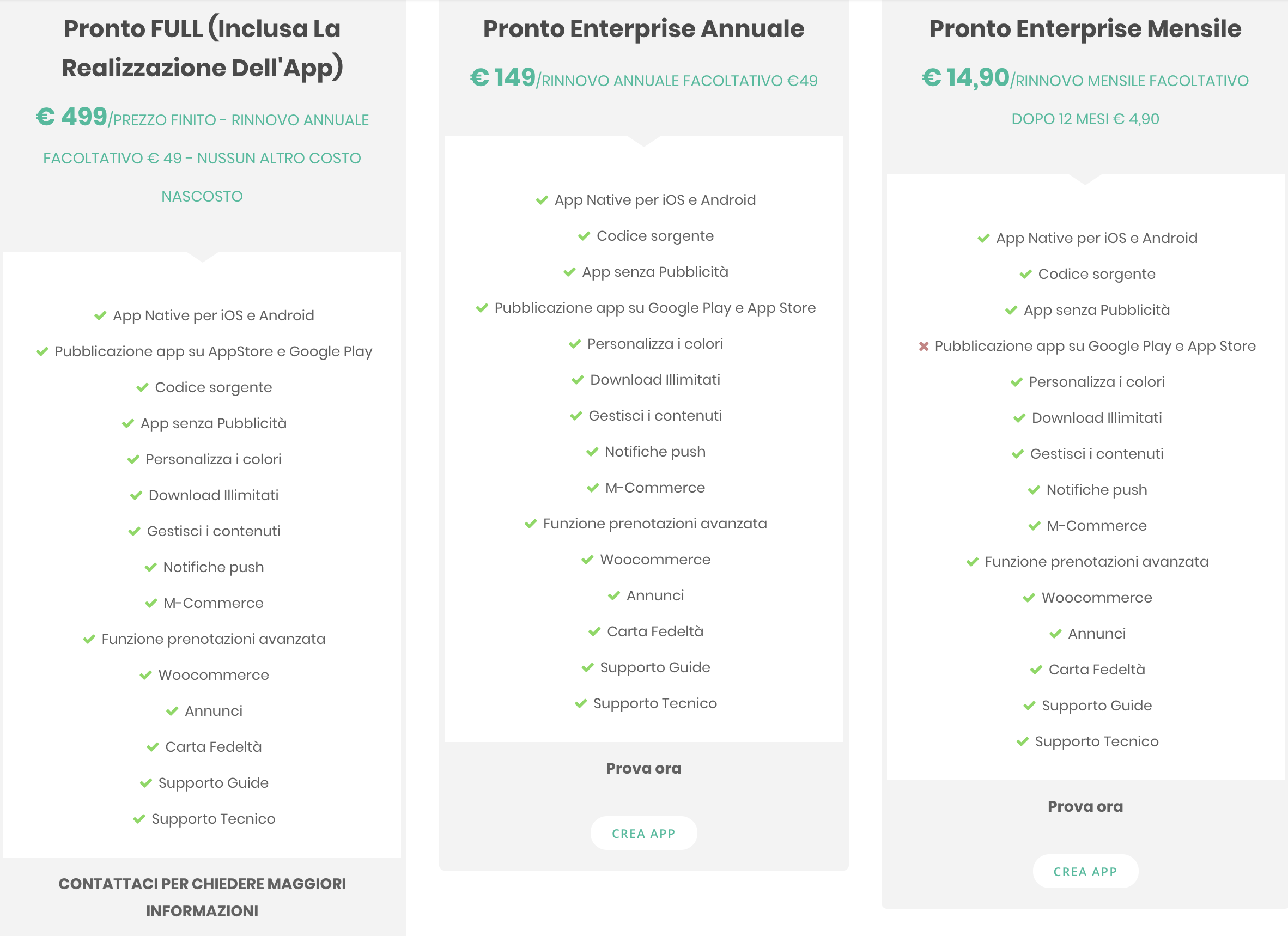
Task: Click the € 149 annual price
Action: tap(503, 77)
